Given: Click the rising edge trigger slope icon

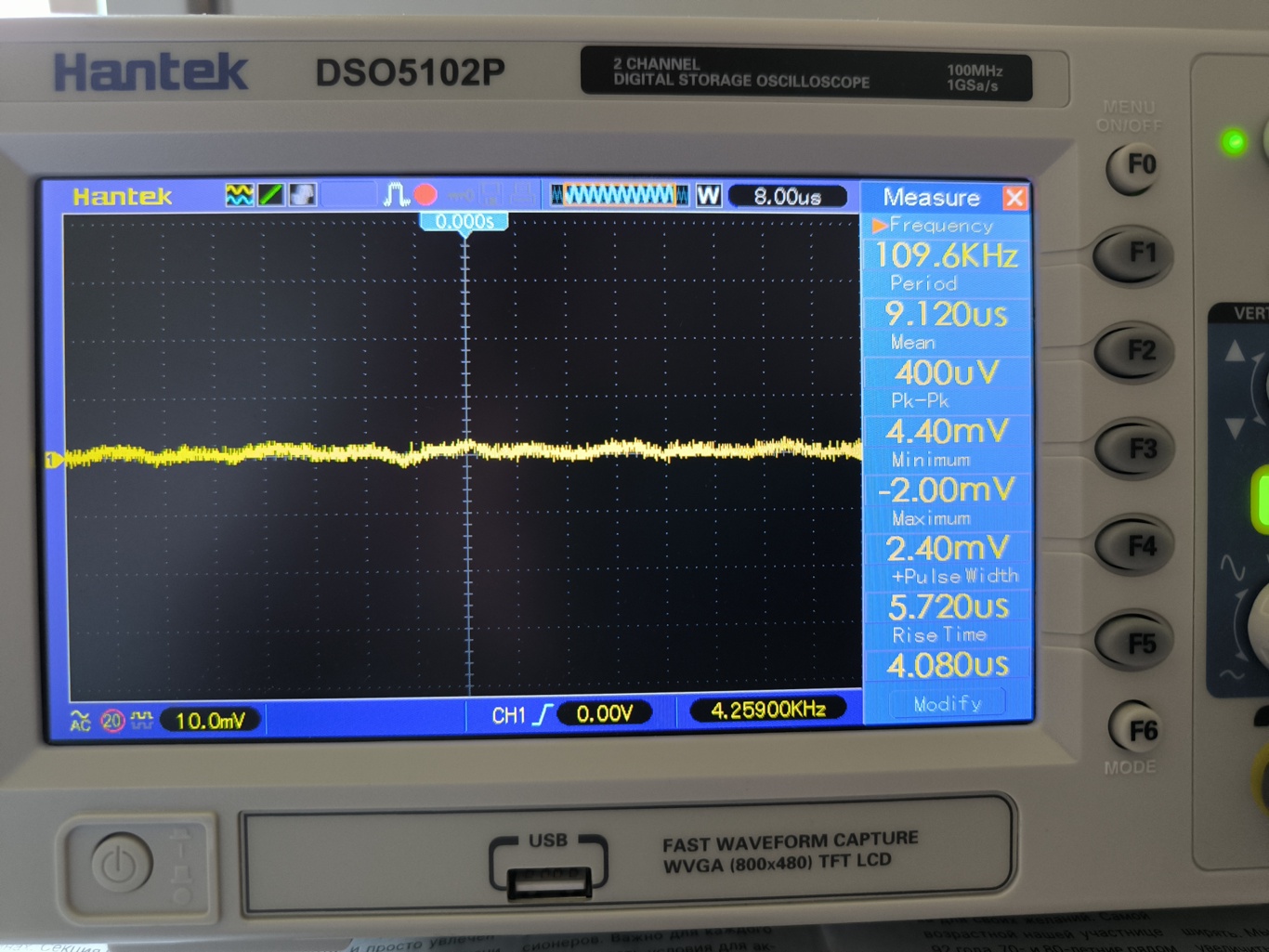Looking at the screenshot, I should (543, 714).
